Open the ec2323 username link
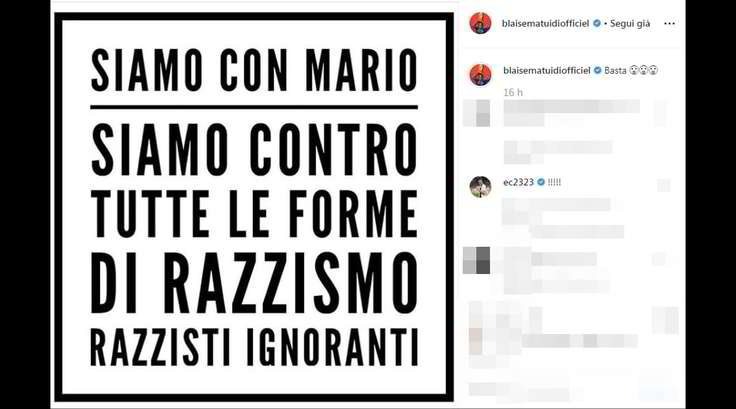Viewport: 736px width, 409px height. pyautogui.click(x=518, y=182)
